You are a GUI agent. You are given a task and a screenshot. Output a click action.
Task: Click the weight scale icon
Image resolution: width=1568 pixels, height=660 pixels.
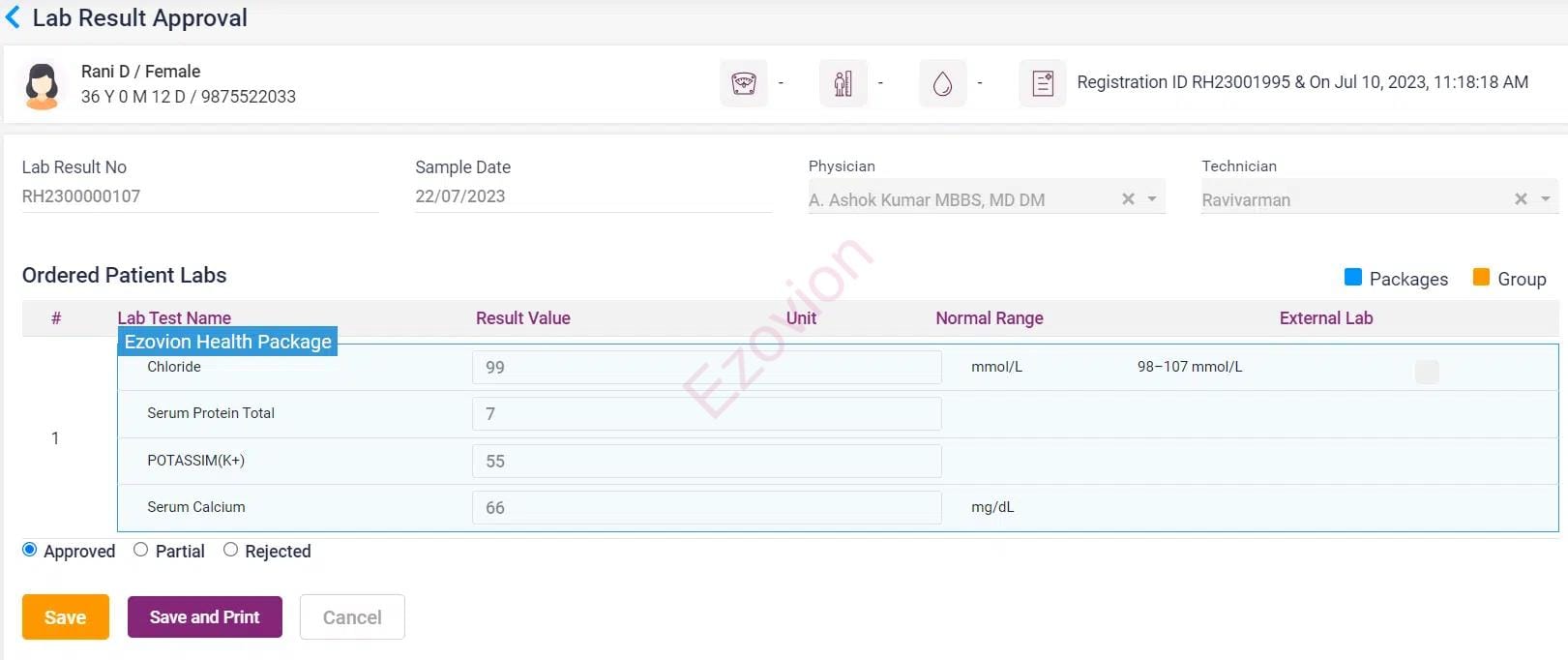[743, 83]
